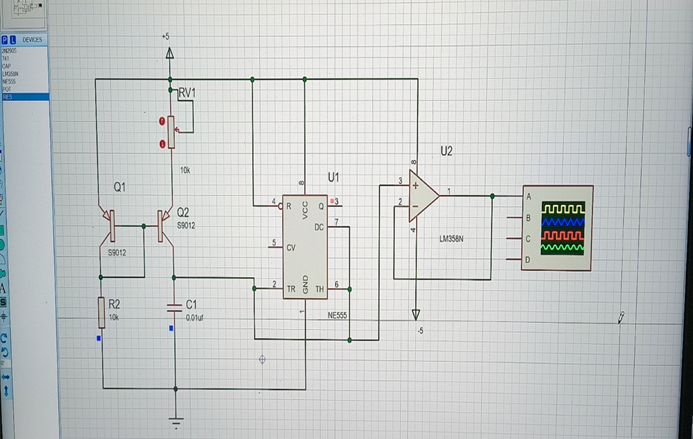Click the P pick devices button

click(x=5, y=40)
